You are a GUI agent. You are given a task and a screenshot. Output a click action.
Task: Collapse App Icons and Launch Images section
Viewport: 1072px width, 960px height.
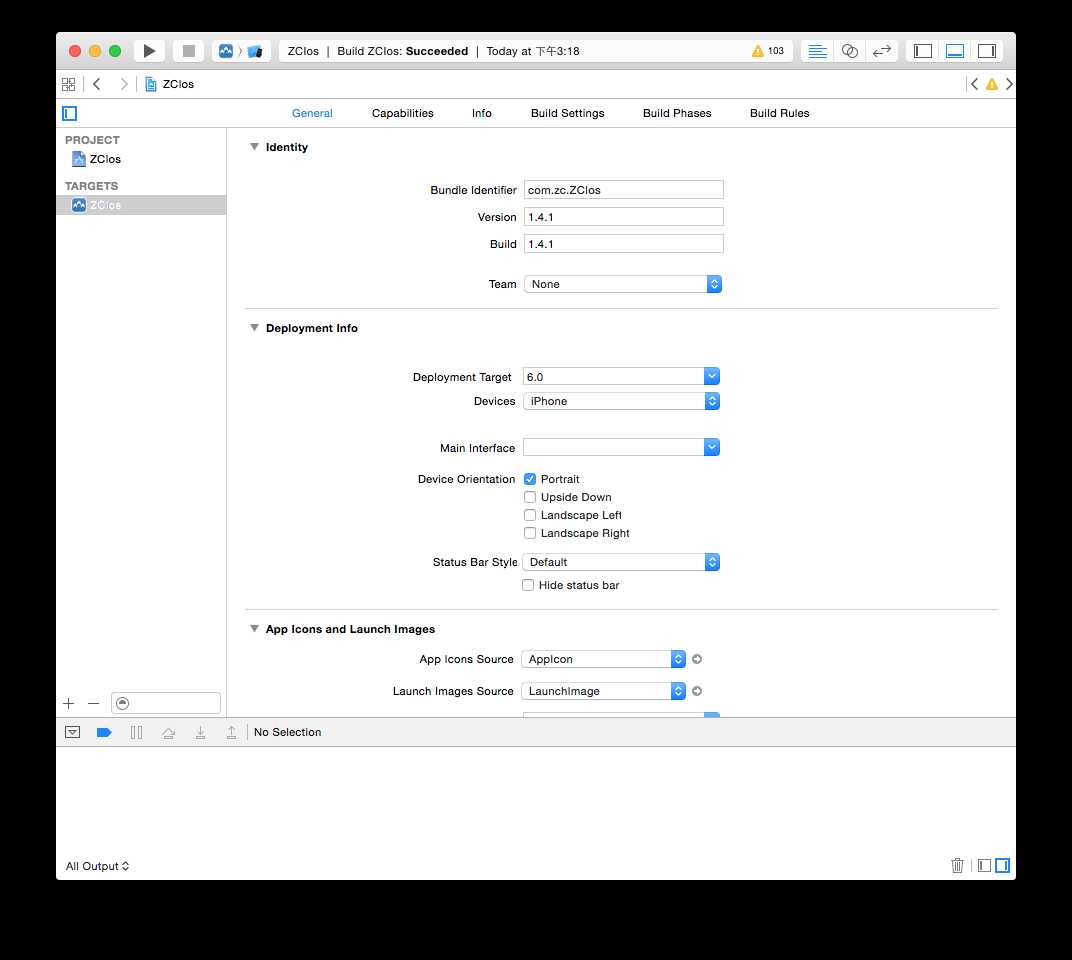pos(254,628)
